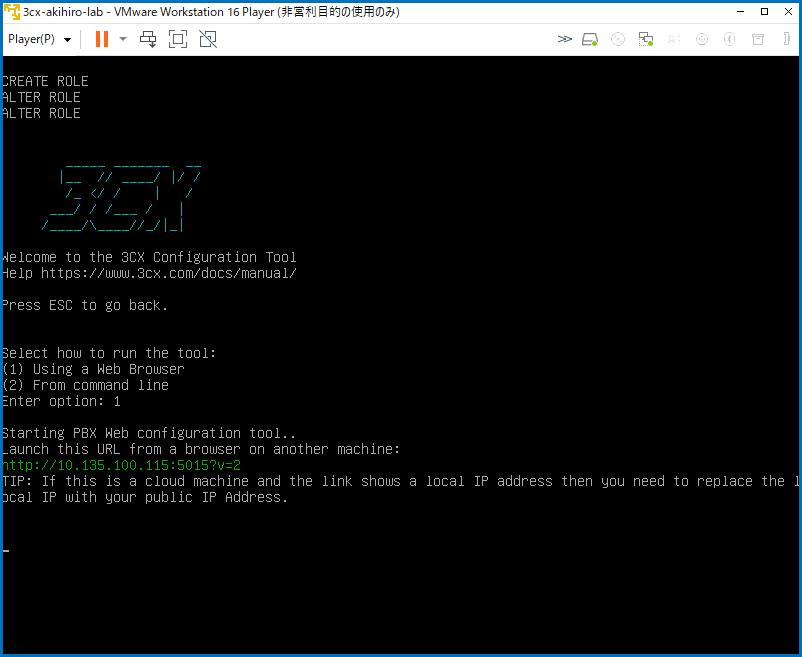Viewport: 802px width, 657px height.
Task: Send Ctrl+Alt+Del to the VM
Action: tap(148, 39)
